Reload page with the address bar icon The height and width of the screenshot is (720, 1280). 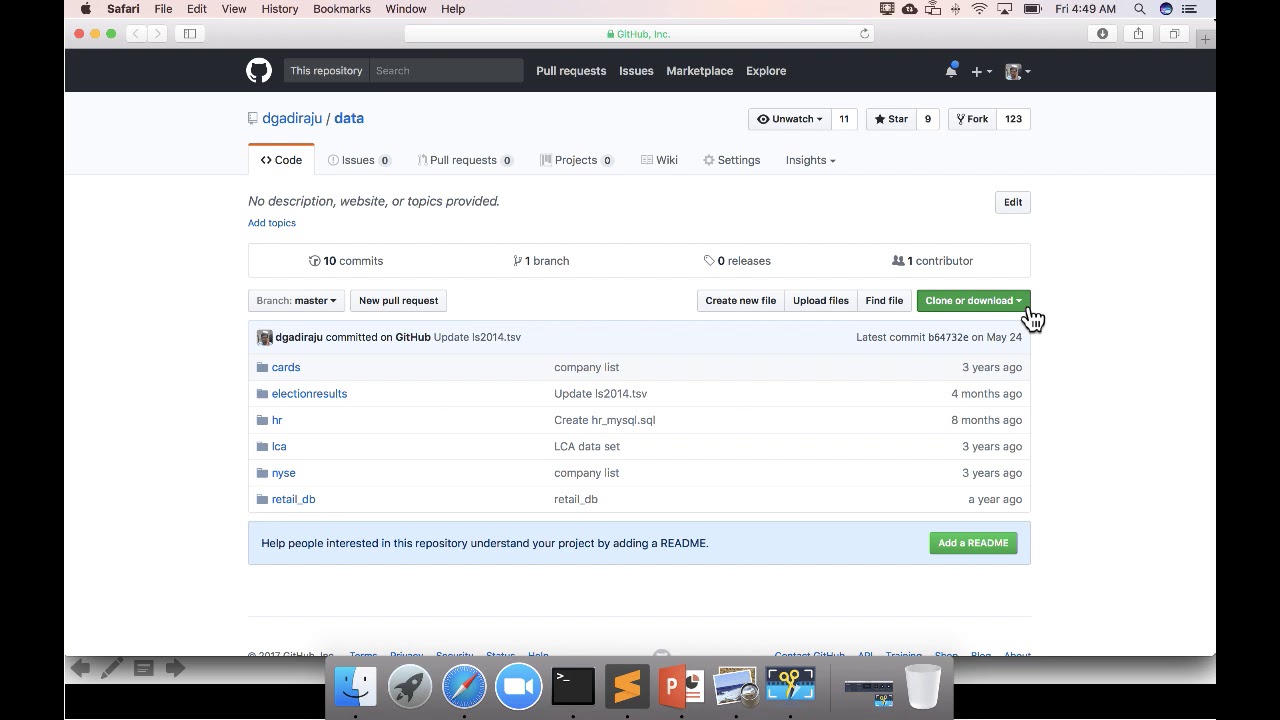tap(865, 34)
